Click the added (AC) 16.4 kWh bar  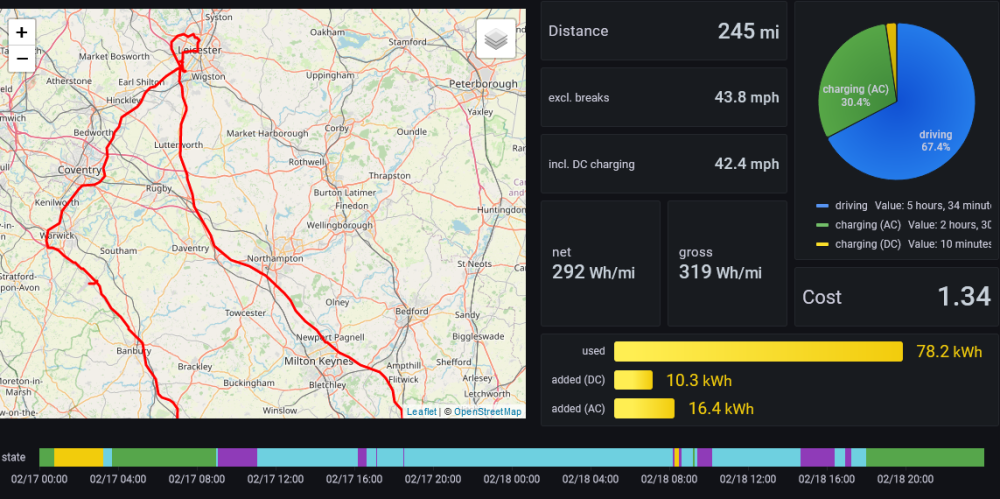click(644, 408)
